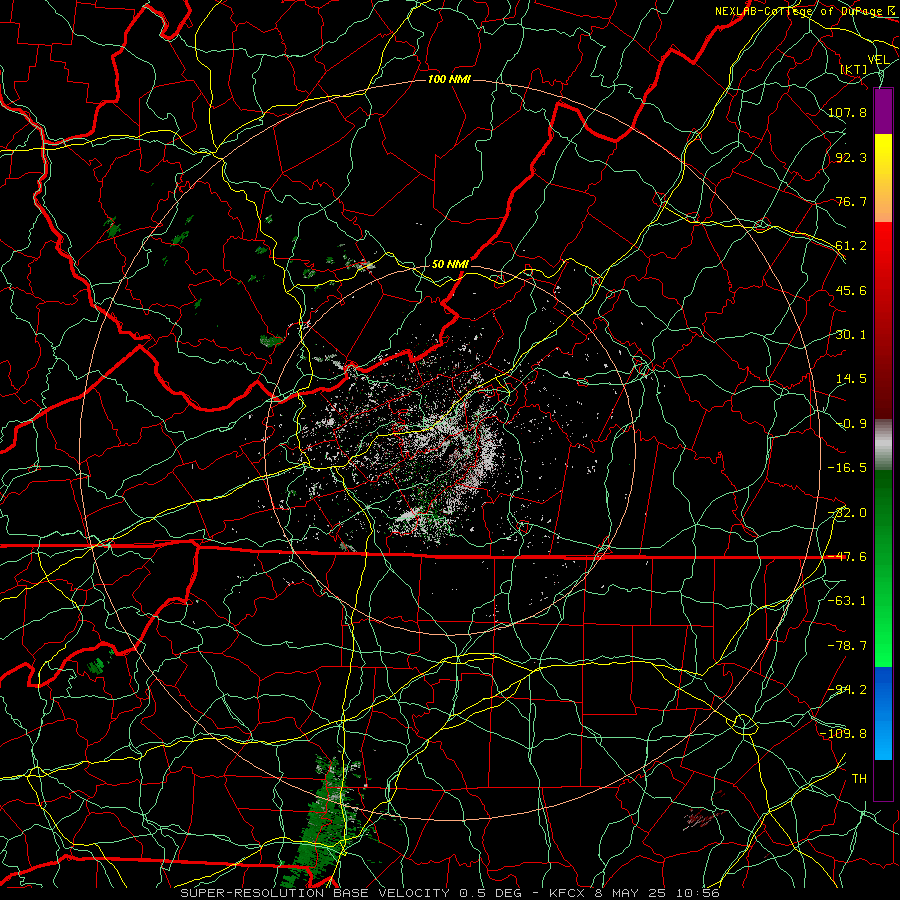Viewport: 900px width, 900px height.
Task: Click the -16.5 velocity scale value
Action: (847, 468)
